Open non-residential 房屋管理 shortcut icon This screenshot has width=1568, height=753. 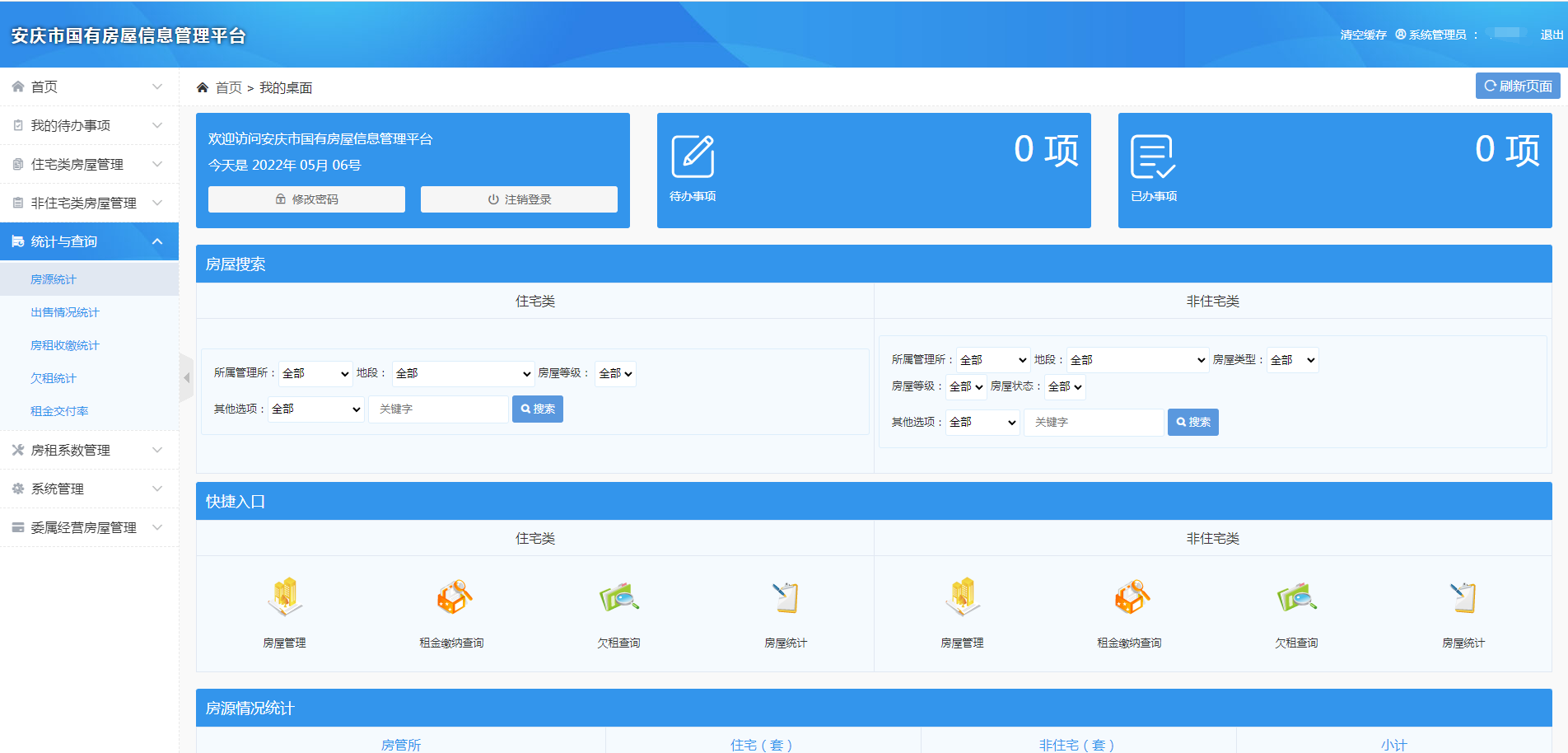tap(962, 597)
